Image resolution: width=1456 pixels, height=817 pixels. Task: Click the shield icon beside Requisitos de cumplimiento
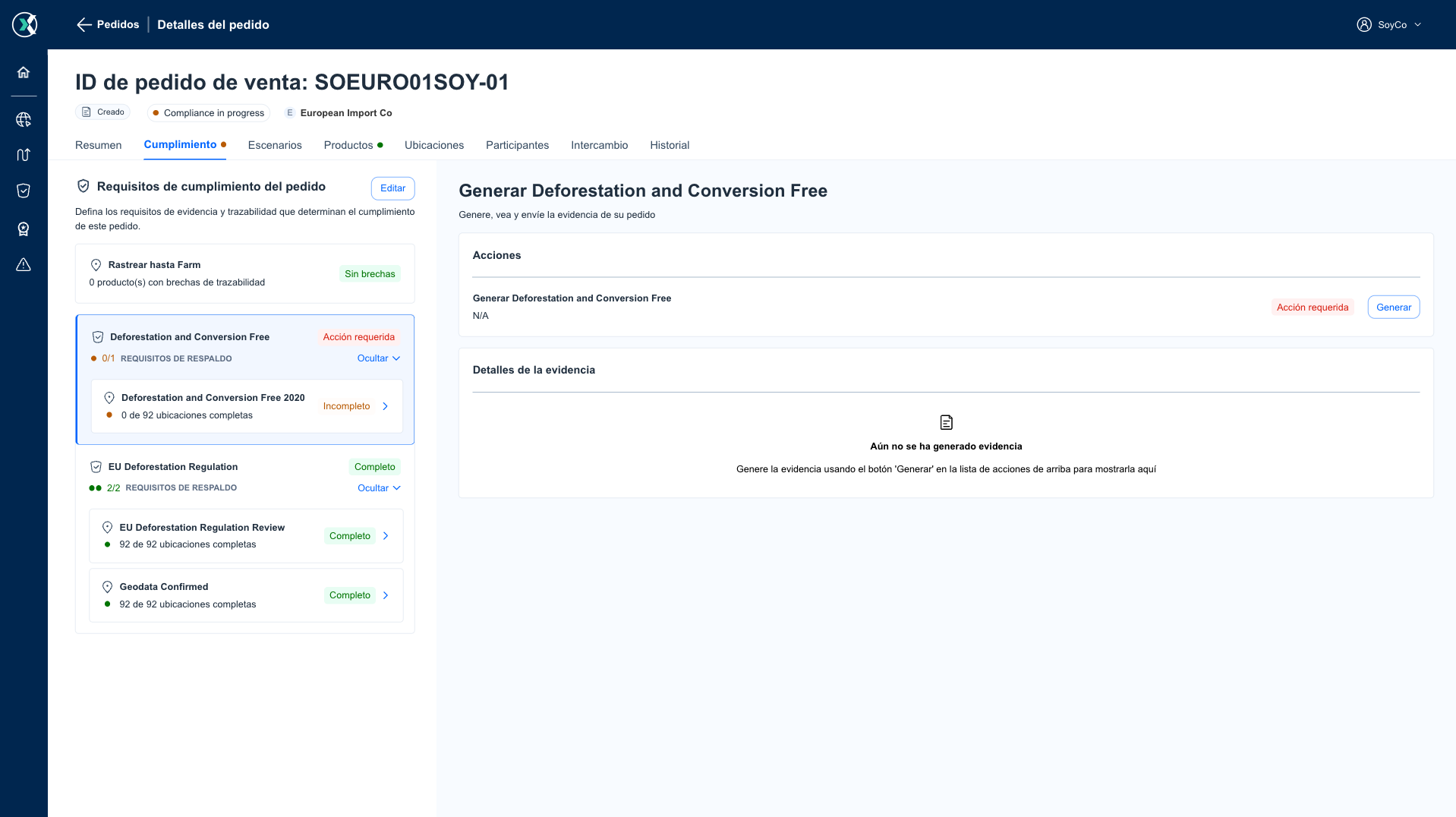[x=84, y=186]
